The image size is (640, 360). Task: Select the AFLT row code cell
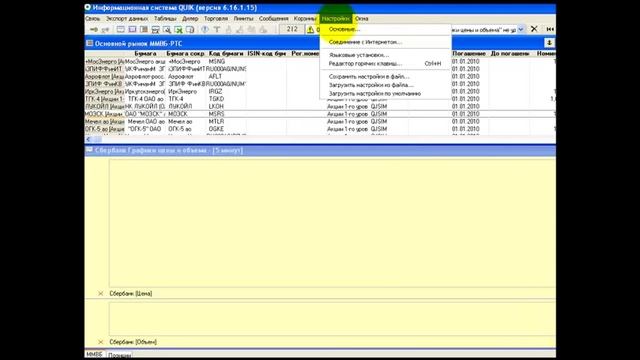[216, 76]
